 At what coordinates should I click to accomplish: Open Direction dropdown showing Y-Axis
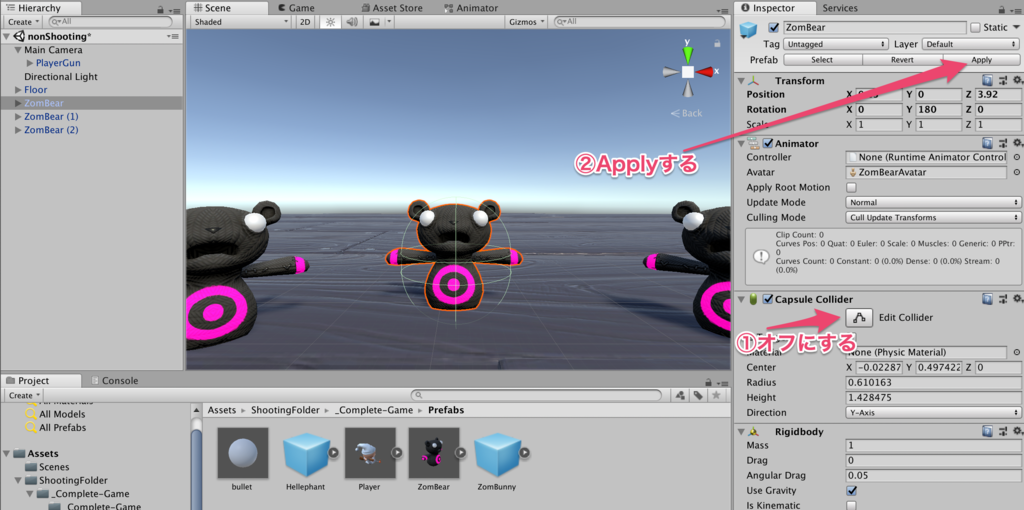point(933,413)
